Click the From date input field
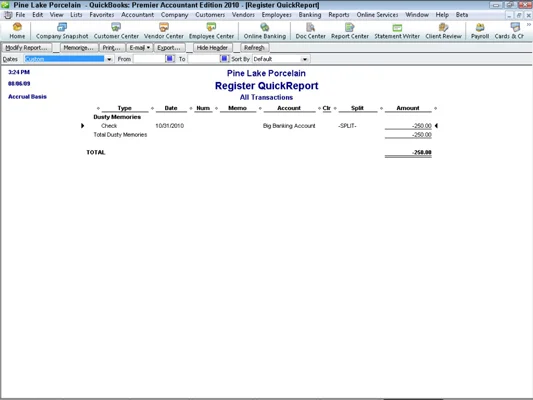Image resolution: width=533 pixels, height=400 pixels. (x=149, y=59)
